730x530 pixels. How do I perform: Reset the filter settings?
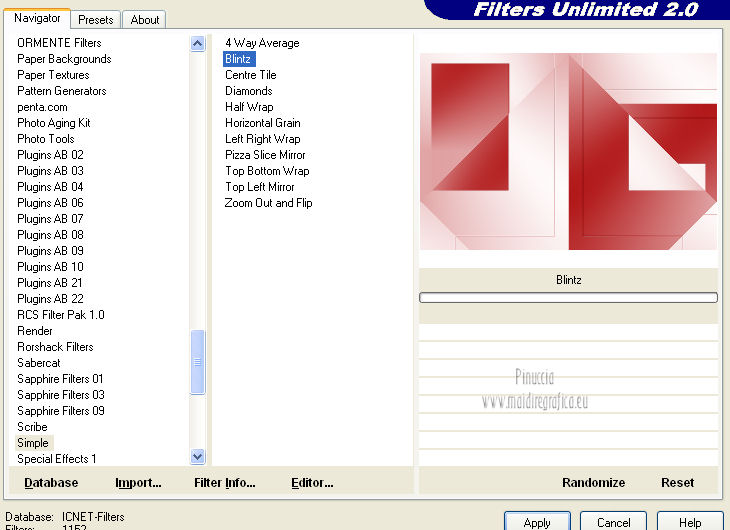(677, 482)
